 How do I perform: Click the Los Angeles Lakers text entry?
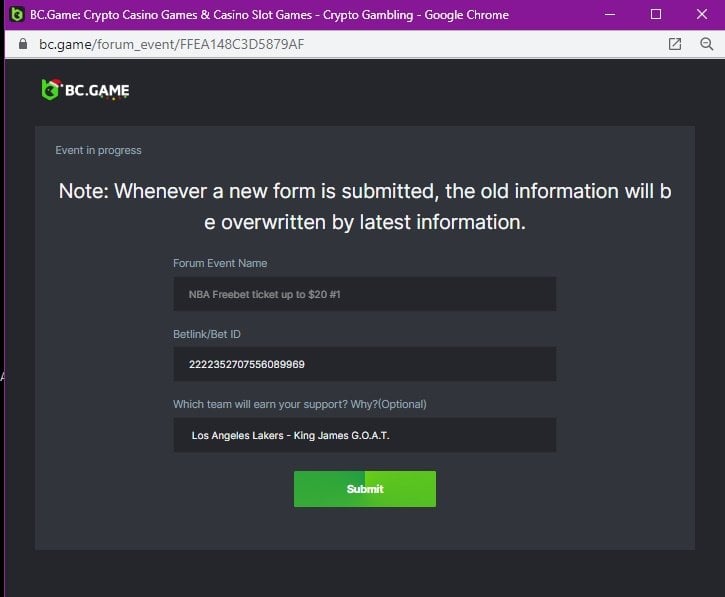(x=297, y=435)
